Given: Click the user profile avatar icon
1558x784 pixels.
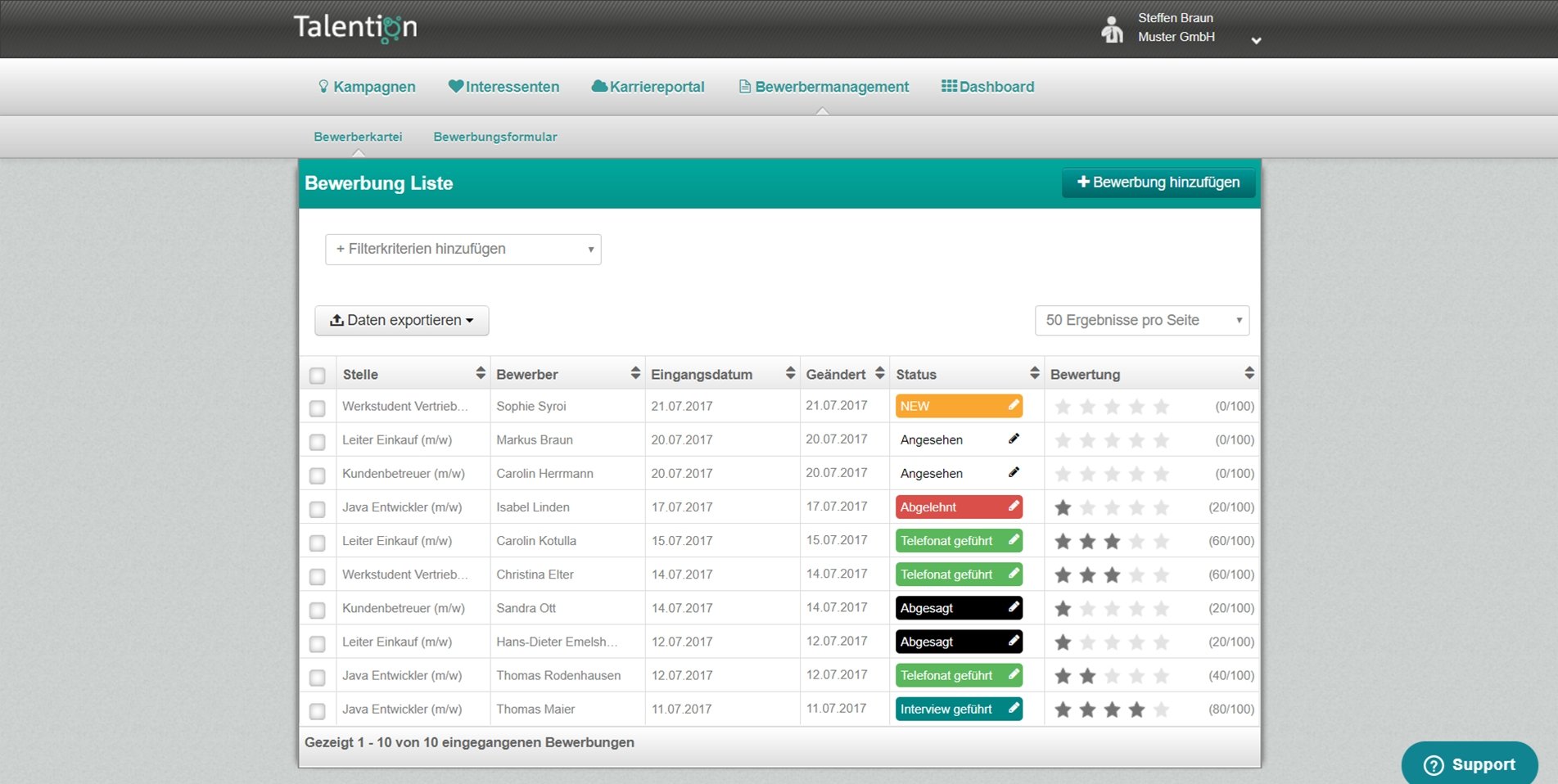Looking at the screenshot, I should tap(1112, 29).
